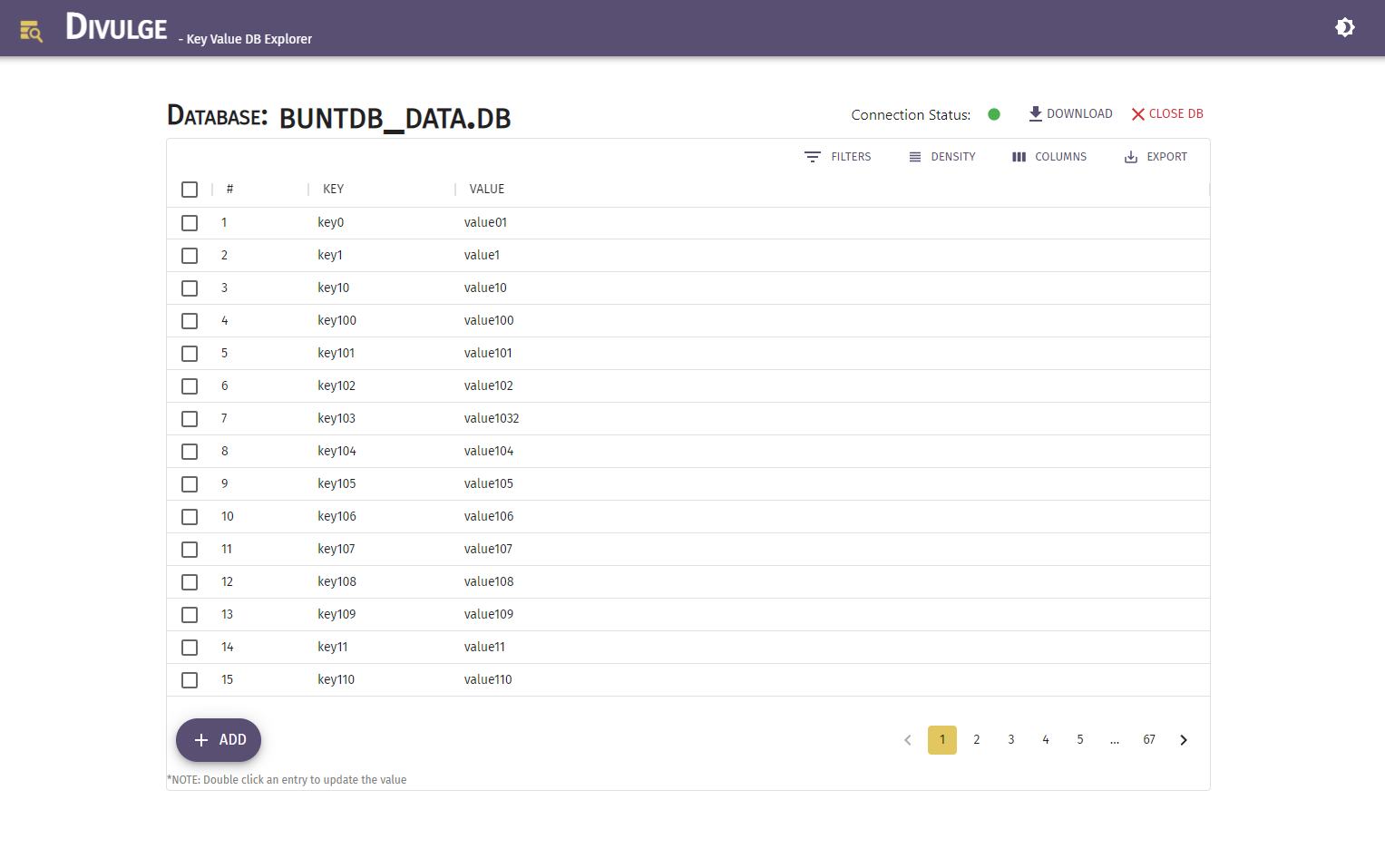Check the key105 row box
The width and height of the screenshot is (1385, 868).
[x=190, y=484]
